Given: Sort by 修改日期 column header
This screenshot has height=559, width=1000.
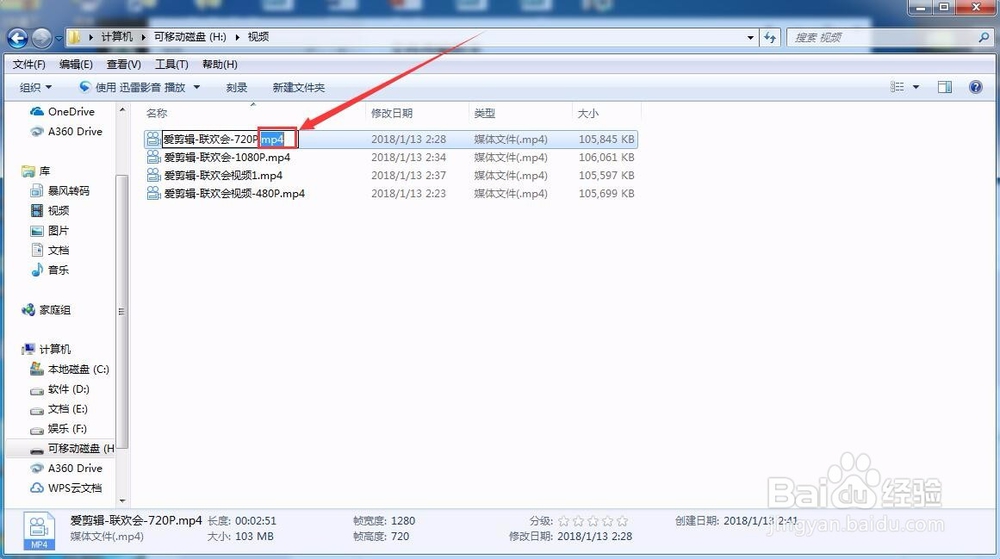Looking at the screenshot, I should [392, 113].
